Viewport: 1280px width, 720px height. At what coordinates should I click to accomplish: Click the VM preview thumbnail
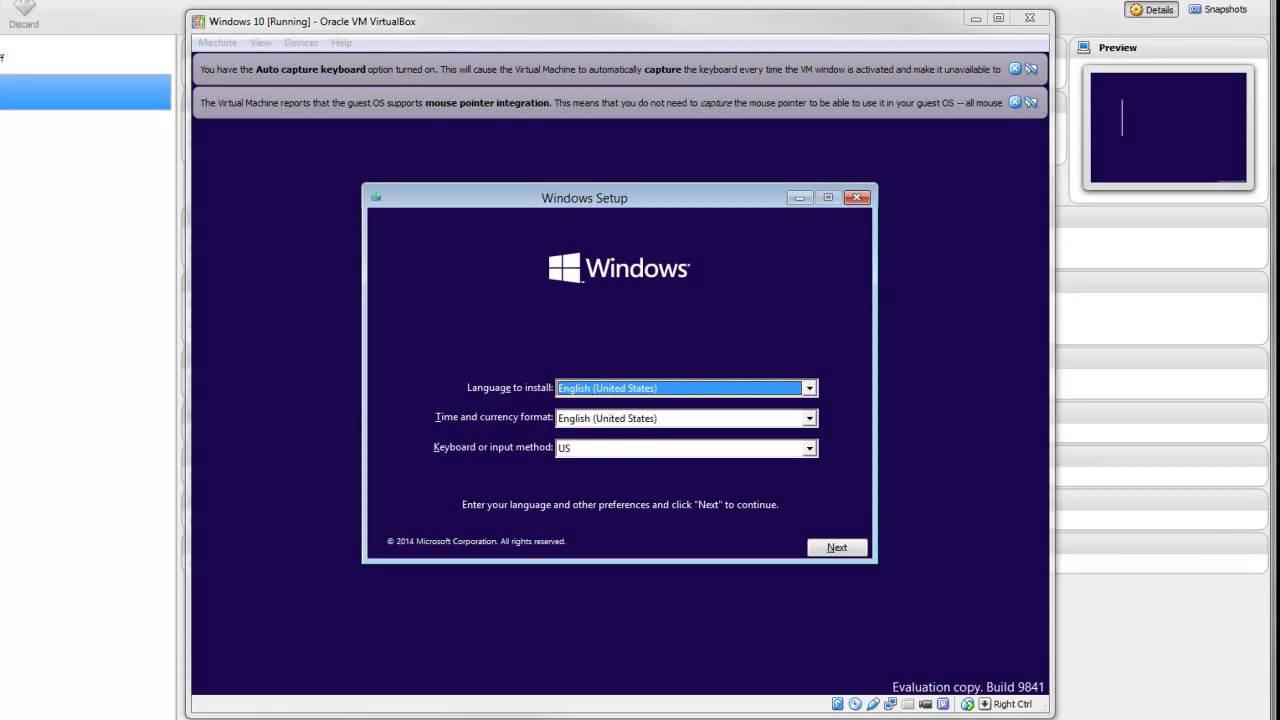pos(1168,128)
